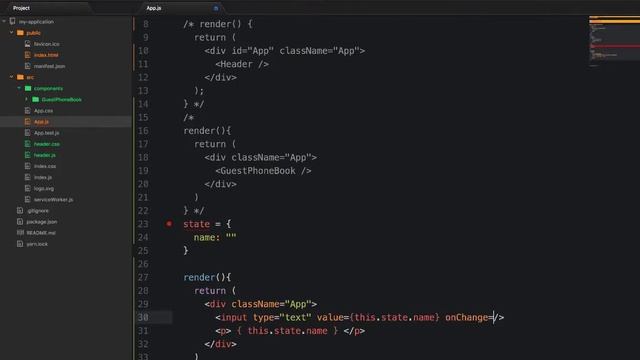Click the green components folder icon
Screen dimensions: 640x360
[x=28, y=88]
